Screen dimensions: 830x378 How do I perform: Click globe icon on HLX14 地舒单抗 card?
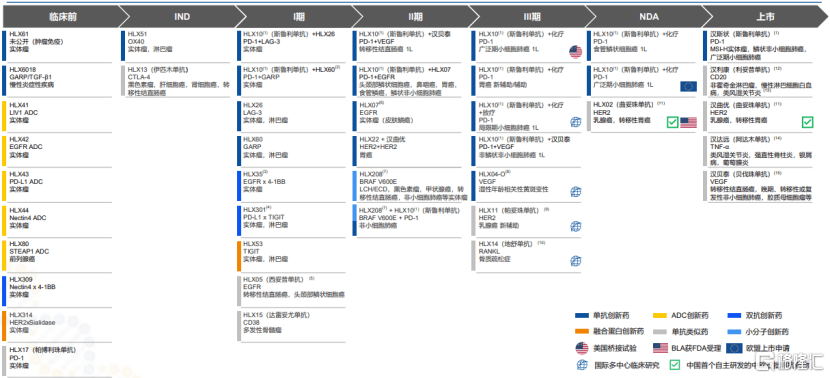[x=575, y=260]
